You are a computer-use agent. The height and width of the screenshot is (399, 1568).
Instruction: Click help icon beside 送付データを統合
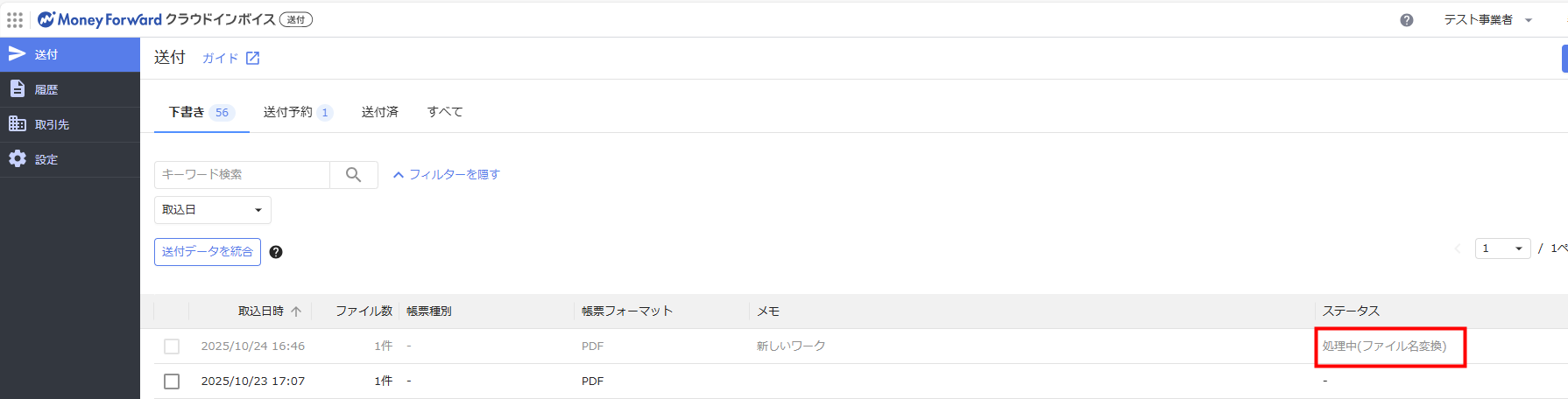(x=276, y=252)
